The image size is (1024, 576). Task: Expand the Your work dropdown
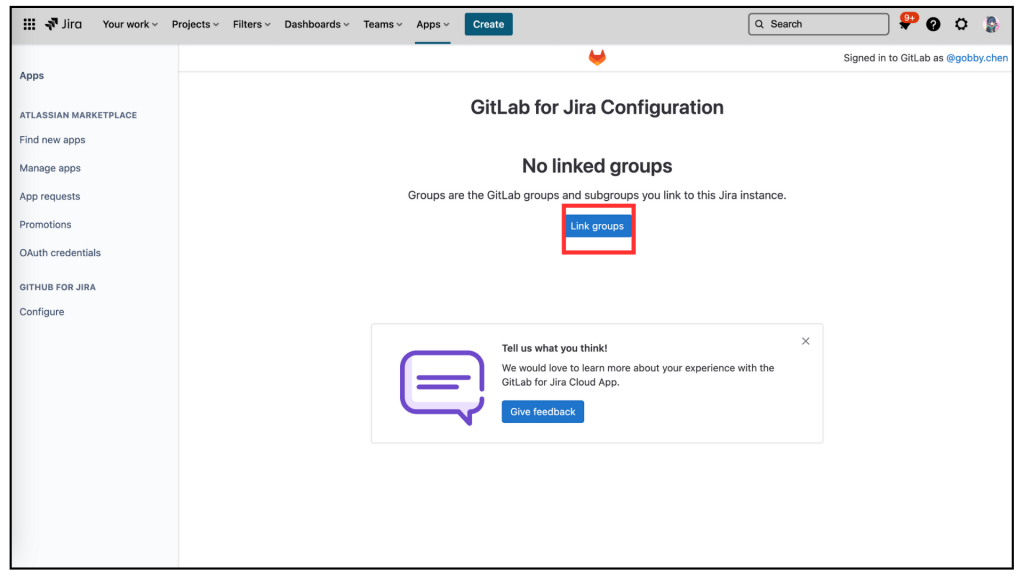tap(130, 24)
